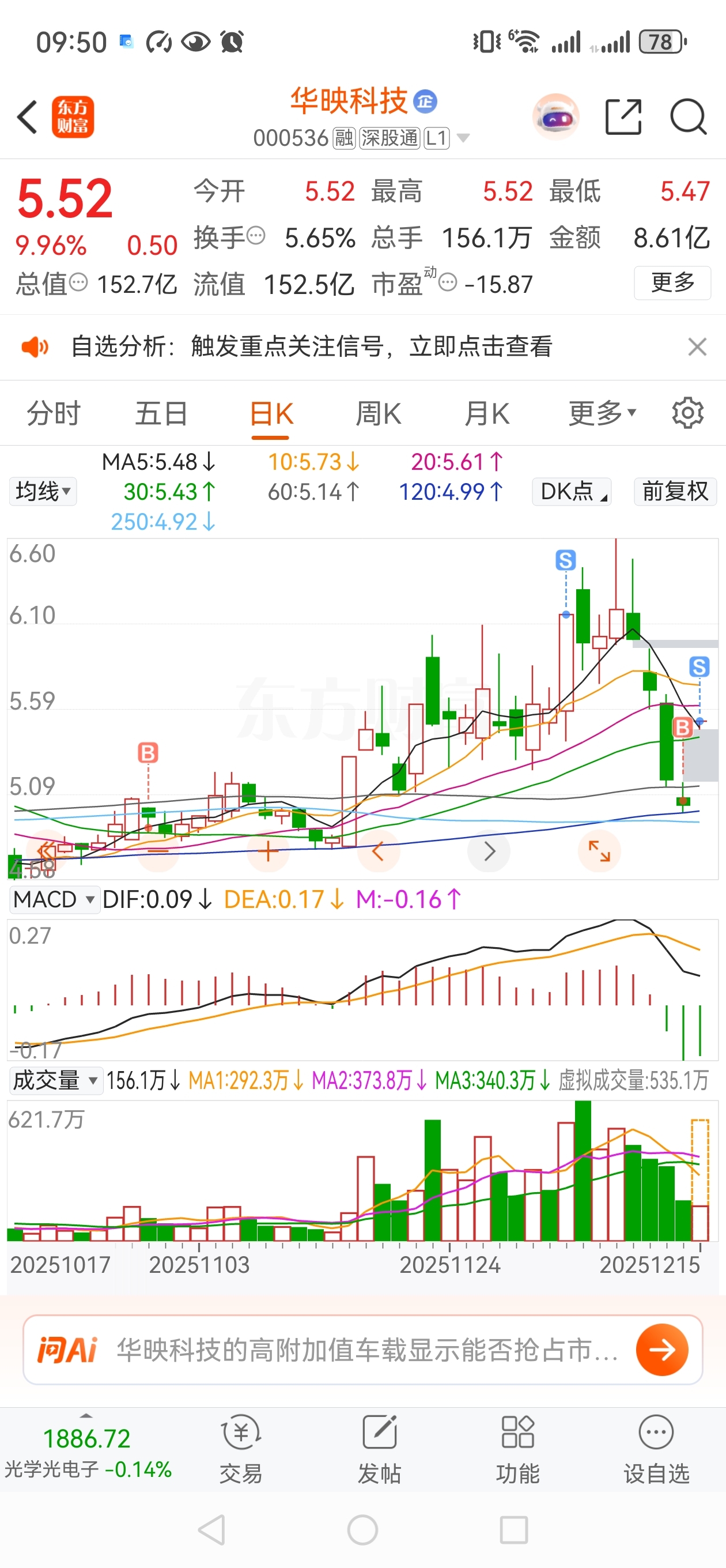Tap the recent S sell marker at right

pos(699,666)
